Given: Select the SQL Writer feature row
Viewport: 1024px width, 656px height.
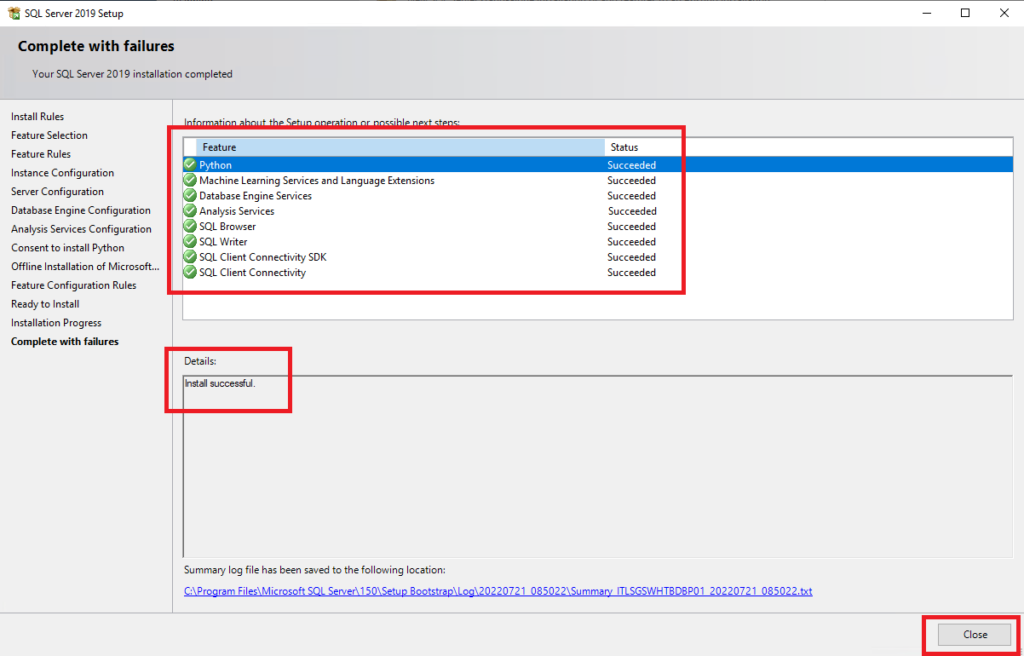Looking at the screenshot, I should [598, 242].
